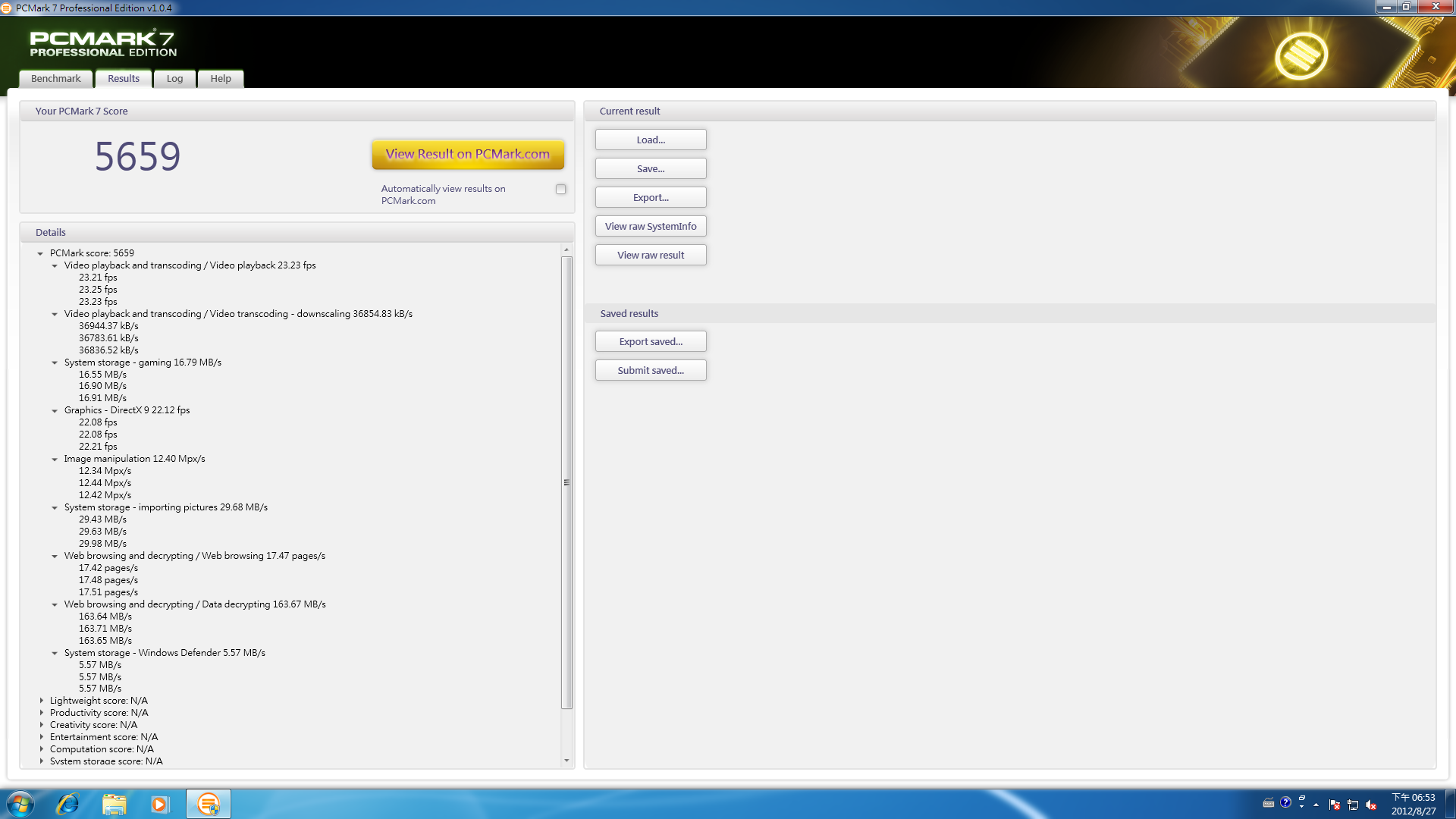Click the Details scroll down arrow
This screenshot has height=819, width=1456.
(x=566, y=761)
